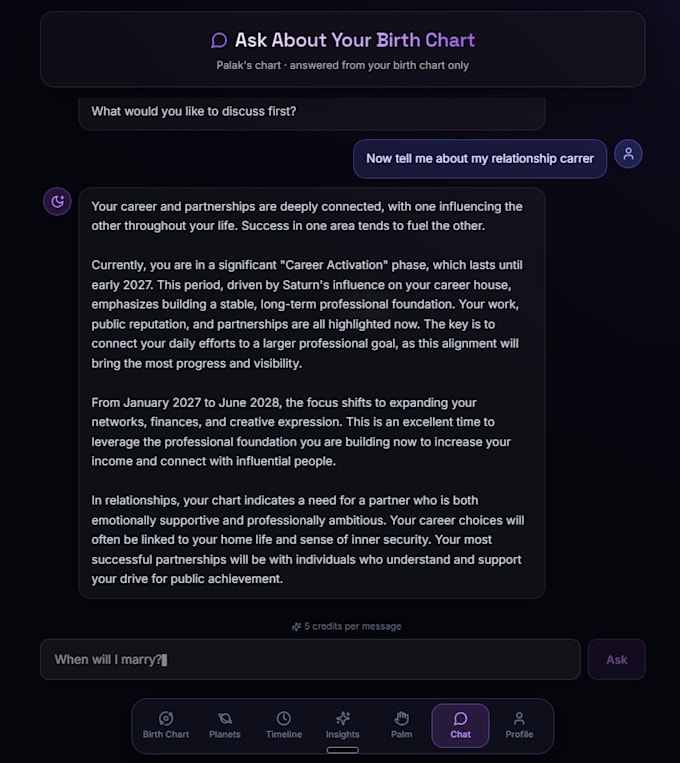Click the credits sparkle icon

pyautogui.click(x=296, y=627)
